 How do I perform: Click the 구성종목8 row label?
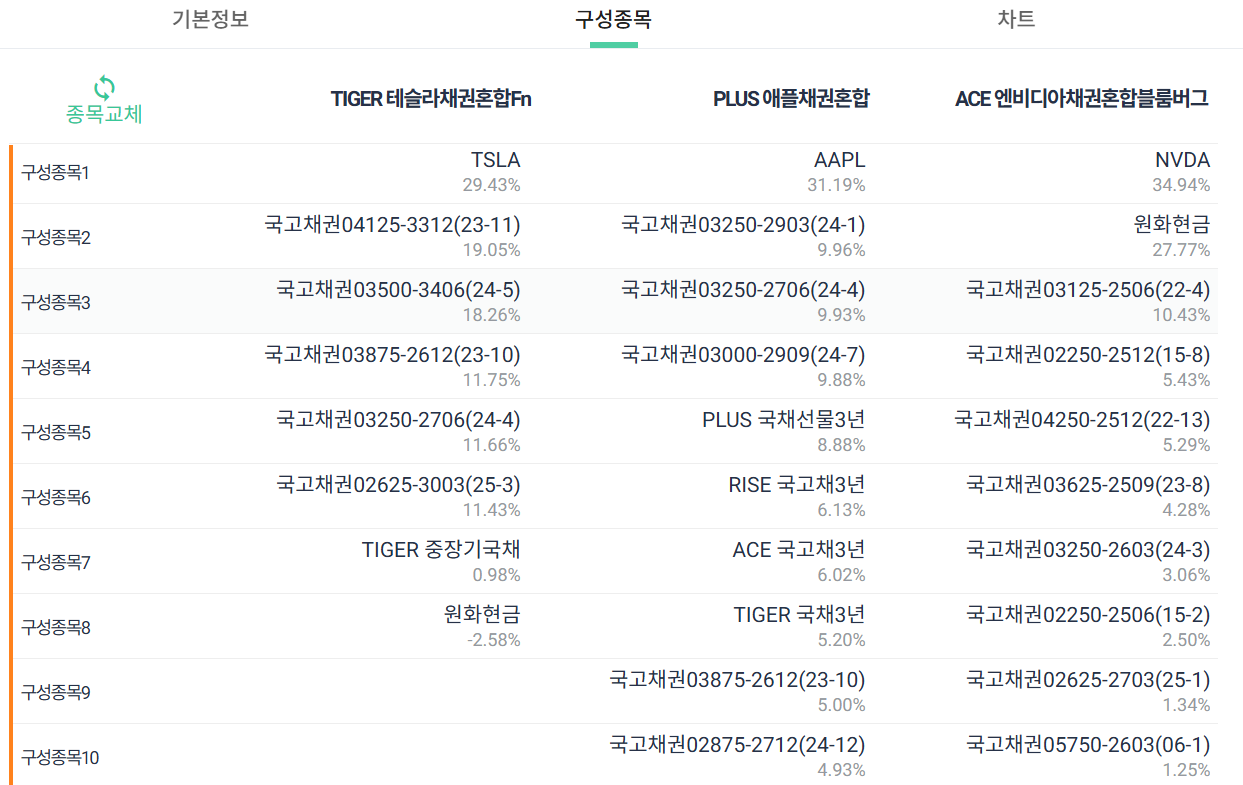pos(55,628)
